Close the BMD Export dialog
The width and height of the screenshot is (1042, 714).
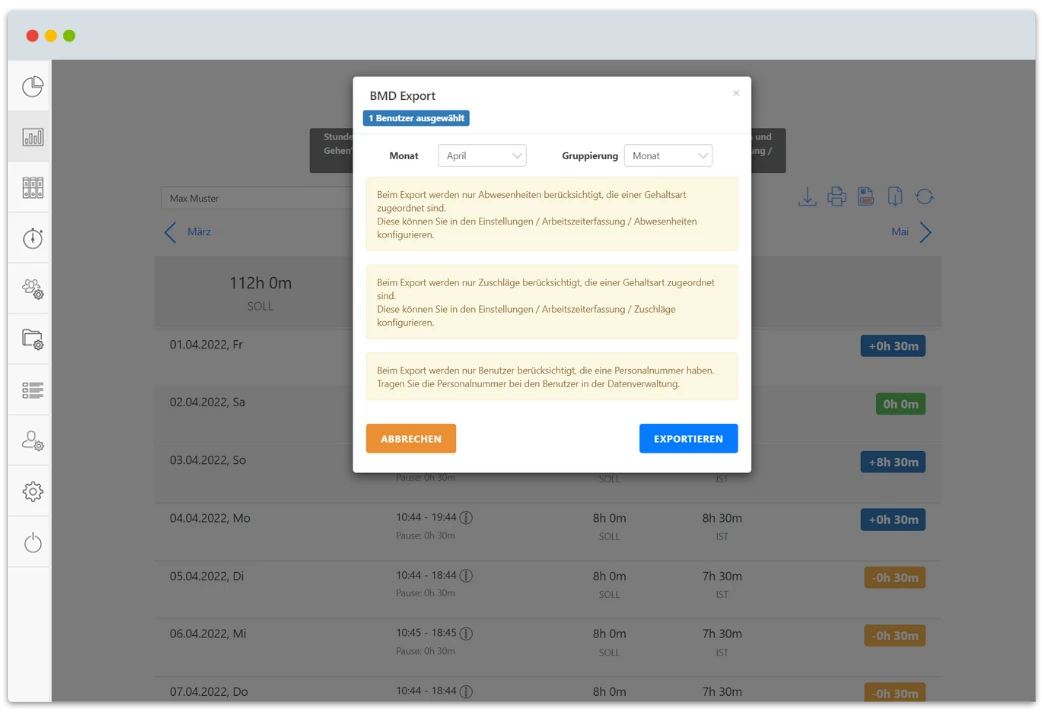coord(736,93)
